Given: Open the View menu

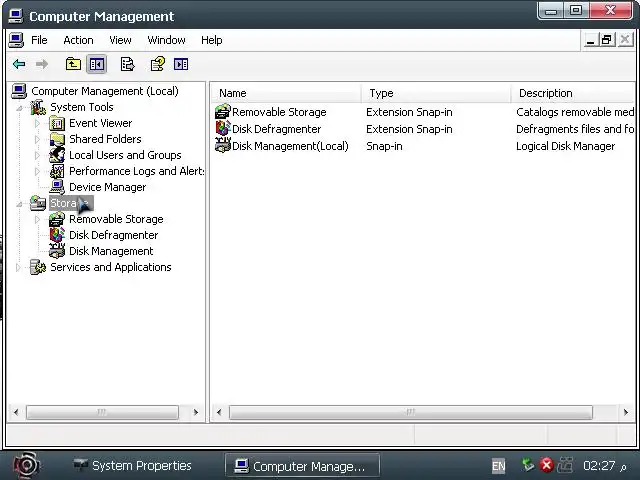Looking at the screenshot, I should [120, 40].
